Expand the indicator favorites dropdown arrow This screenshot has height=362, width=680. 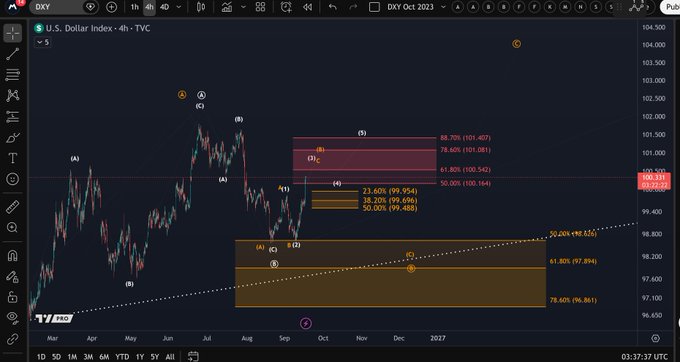243,7
